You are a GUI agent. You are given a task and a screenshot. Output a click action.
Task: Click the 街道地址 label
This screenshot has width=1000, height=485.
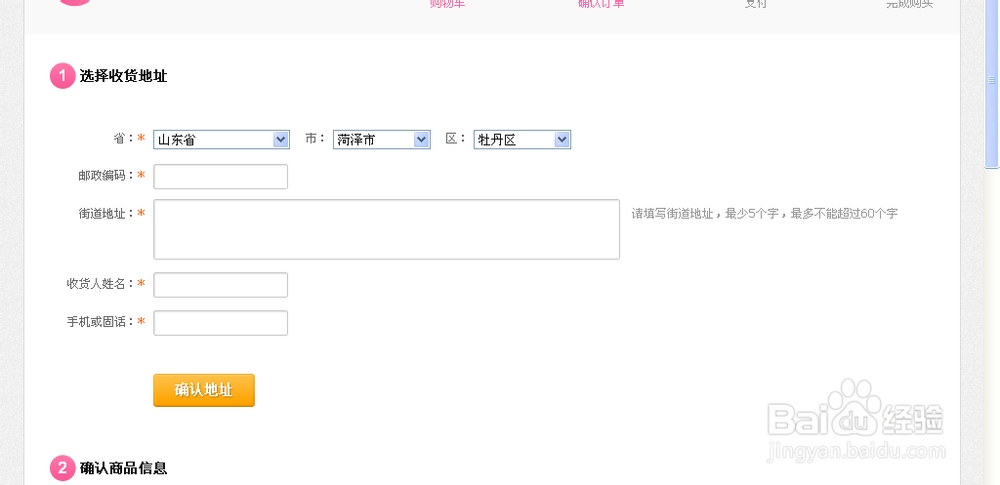pyautogui.click(x=107, y=213)
